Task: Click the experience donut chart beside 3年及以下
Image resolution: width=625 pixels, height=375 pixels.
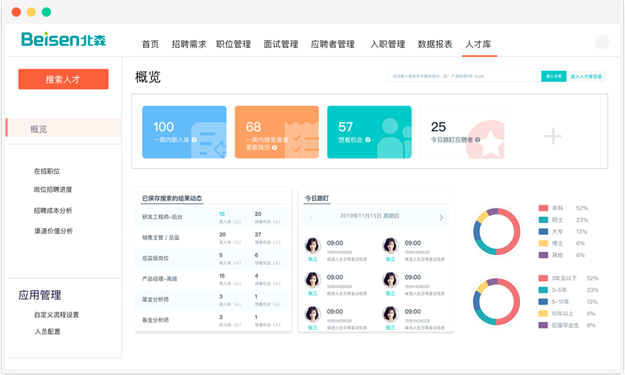Action: point(497,302)
